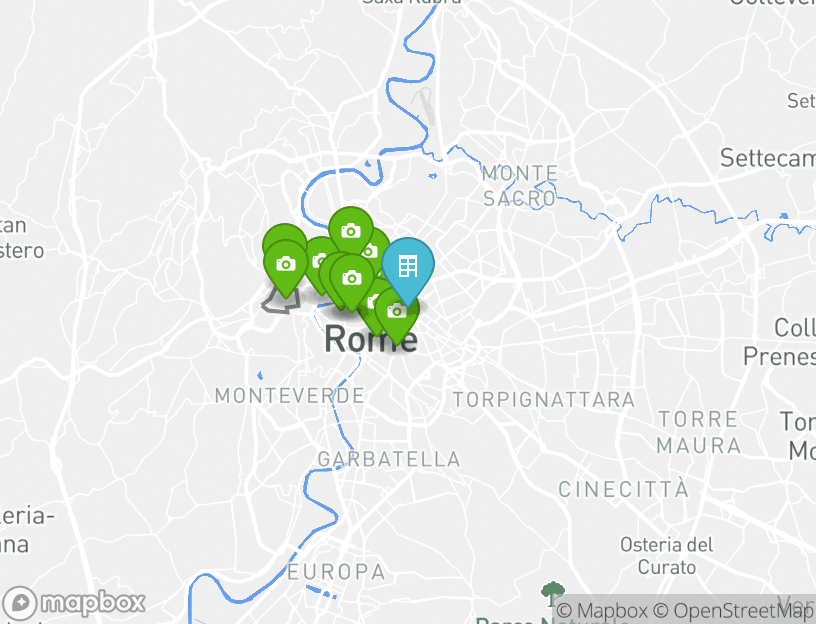This screenshot has width=816, height=624.
Task: Click the westernmost front camera marker near the Vatican outline
Action: tap(286, 264)
